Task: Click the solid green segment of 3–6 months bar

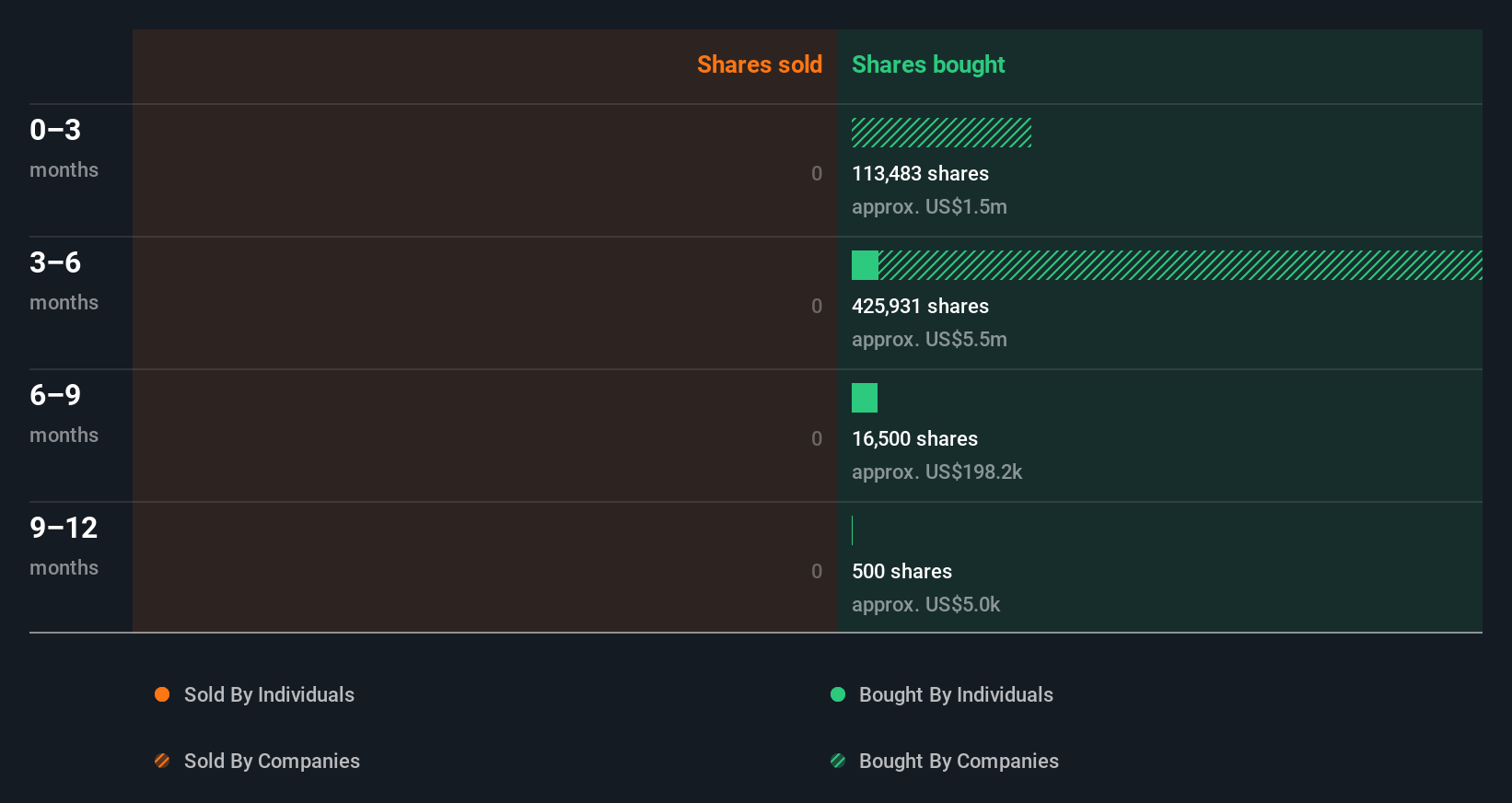Action: click(865, 265)
